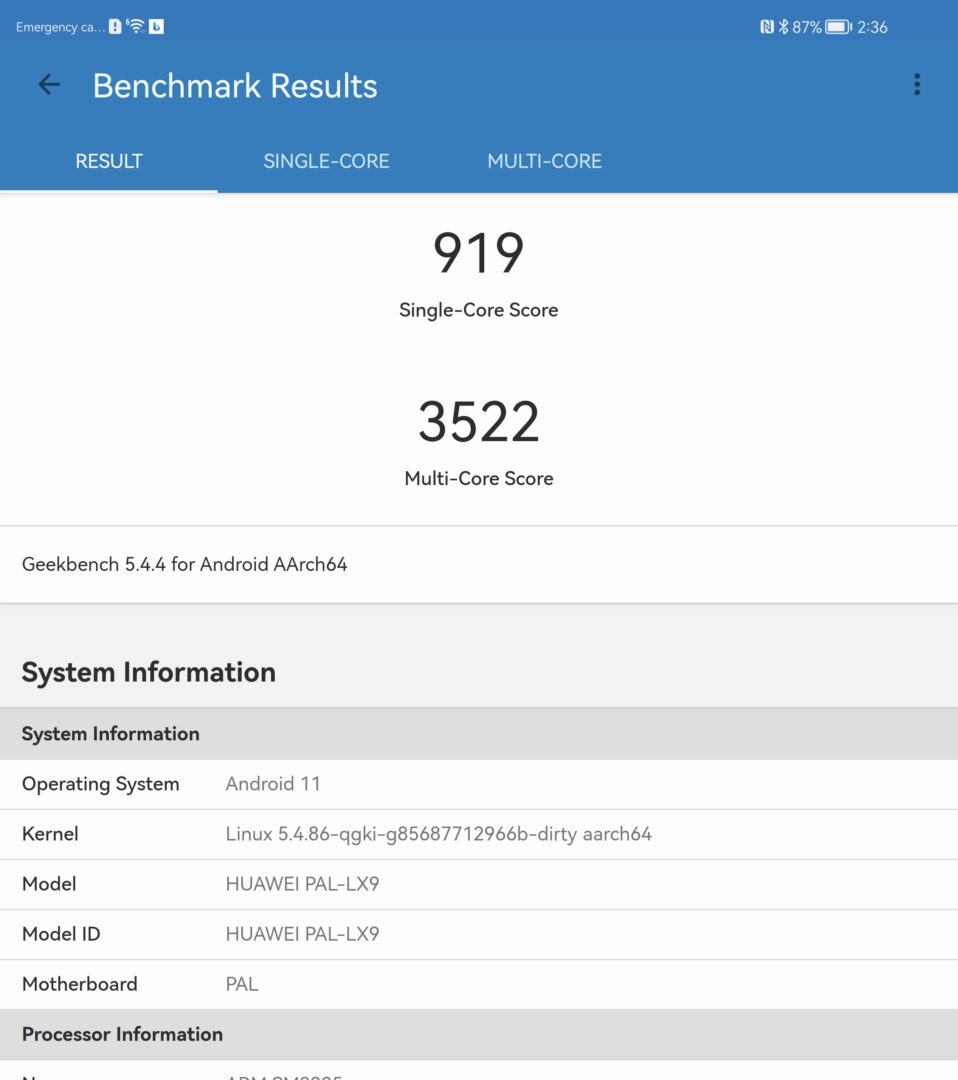Tap the Model ID value HUAWEI PAL-LX9
The image size is (958, 1080).
(302, 934)
